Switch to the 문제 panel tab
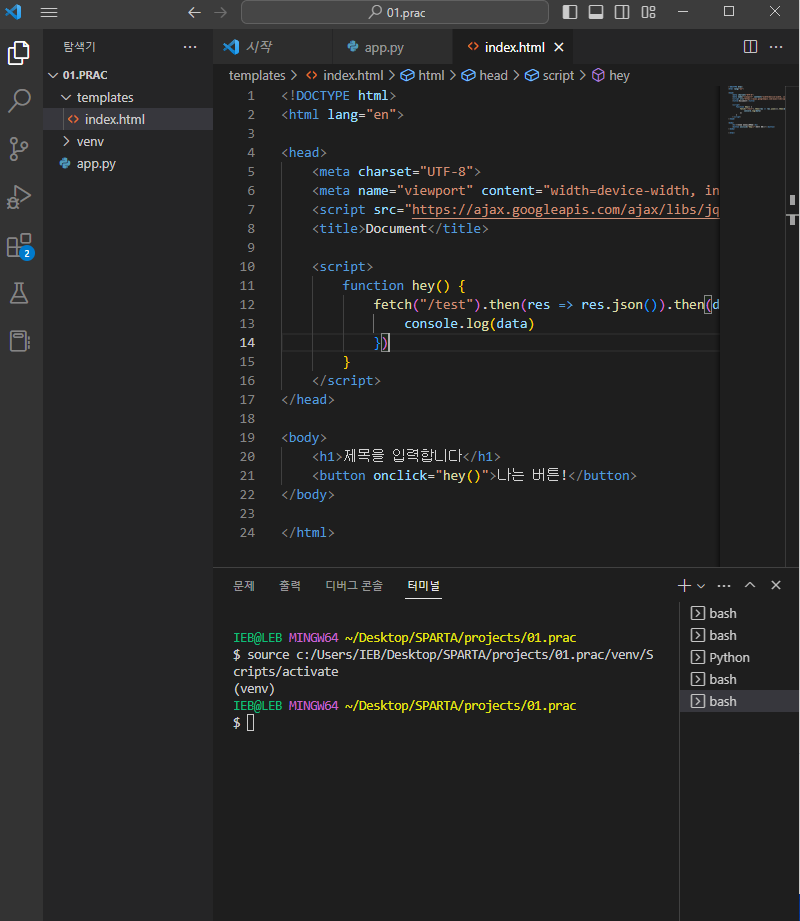The width and height of the screenshot is (800, 921). tap(244, 586)
